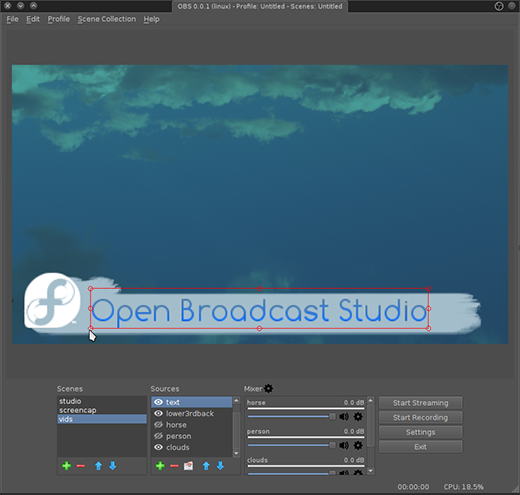520x495 pixels.
Task: Remove the selected source with the red minus
Action: [174, 466]
